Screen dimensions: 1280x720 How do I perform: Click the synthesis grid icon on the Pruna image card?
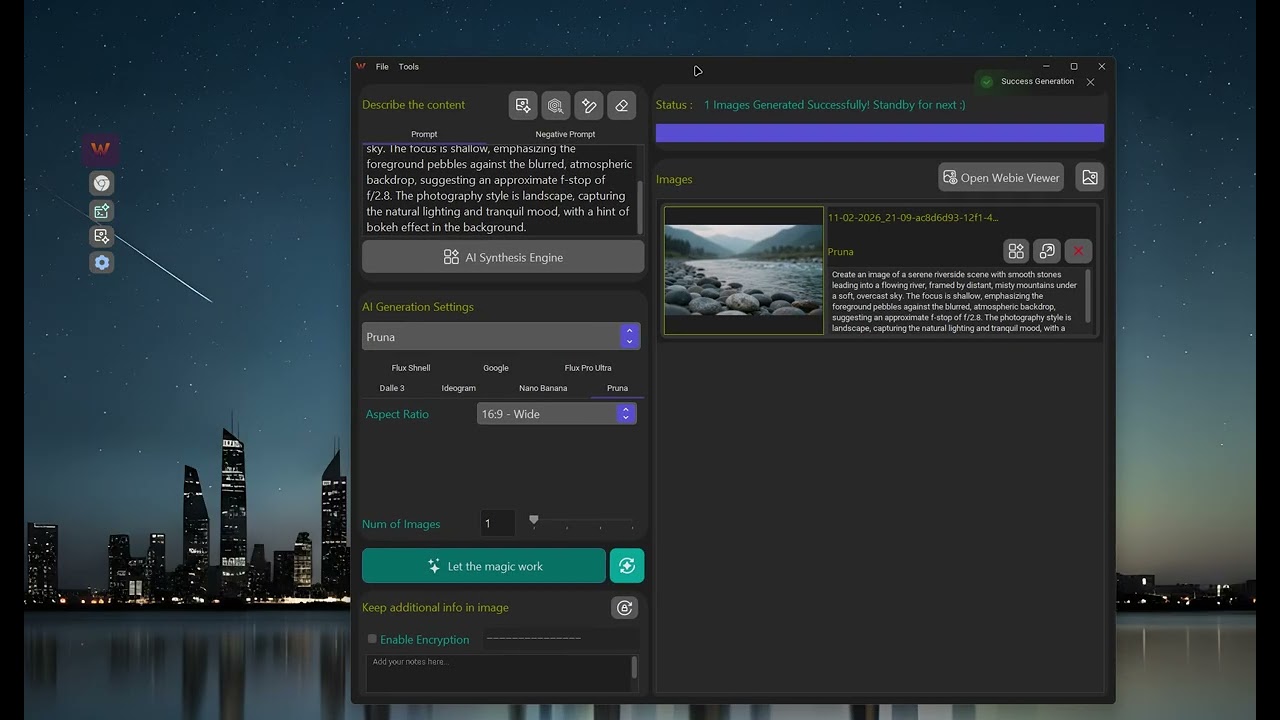1016,251
